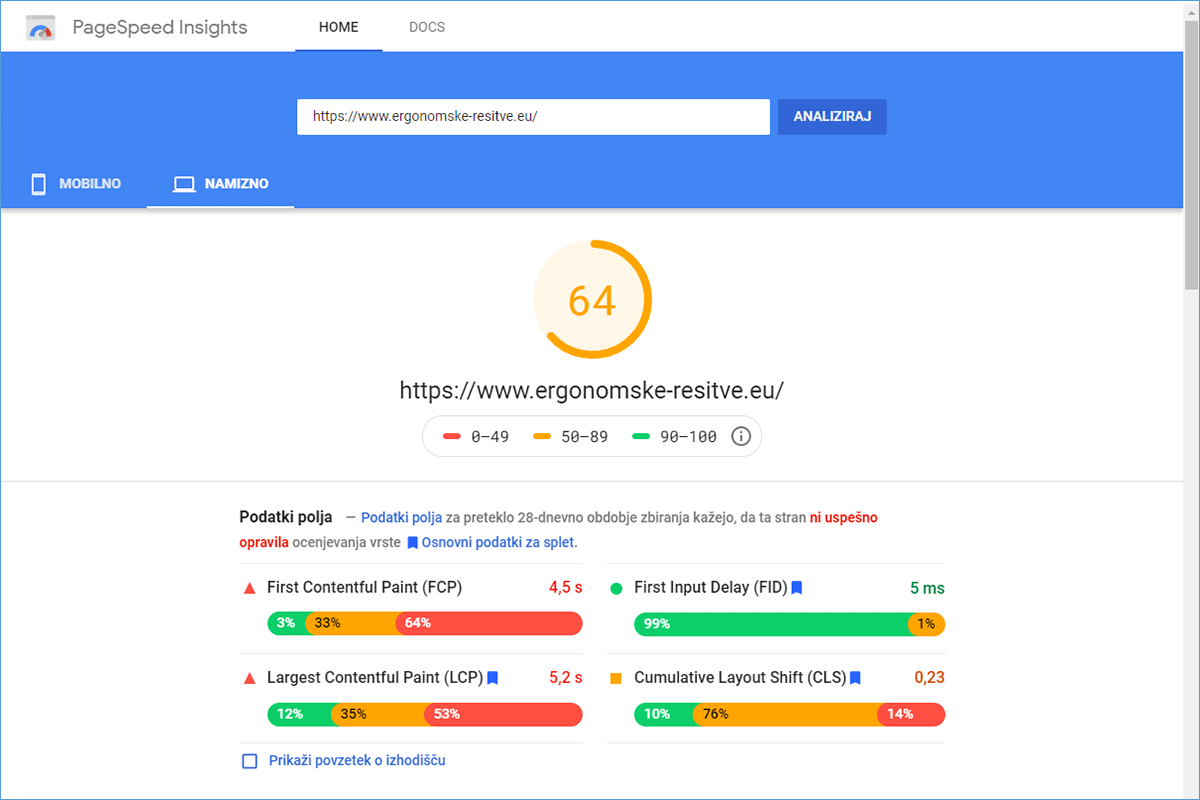Image resolution: width=1200 pixels, height=800 pixels.
Task: Click bookmark icon next to Largest Contentful Paint
Action: tap(492, 678)
